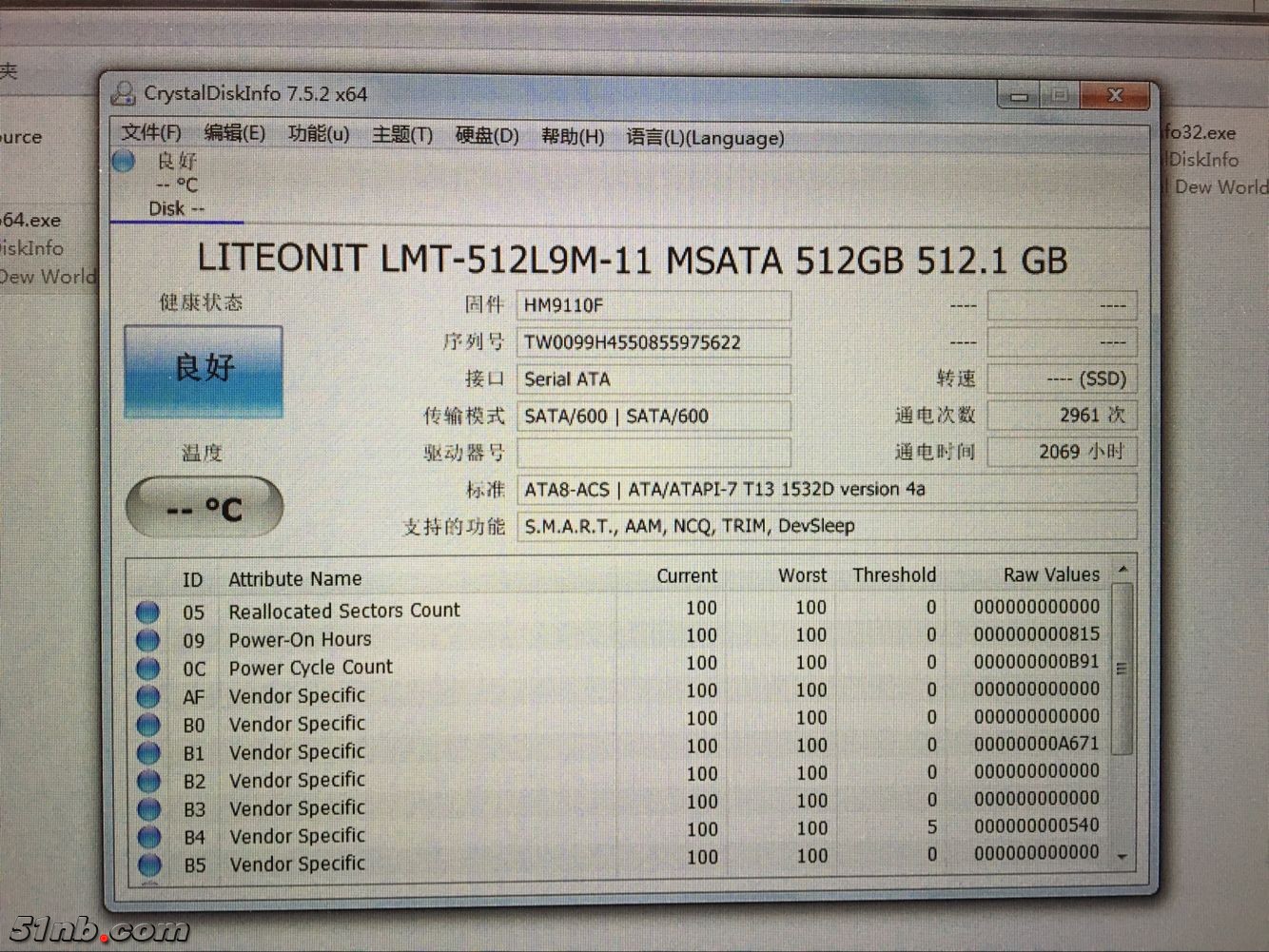
Task: Click the firmware HM9110F field
Action: 653,305
